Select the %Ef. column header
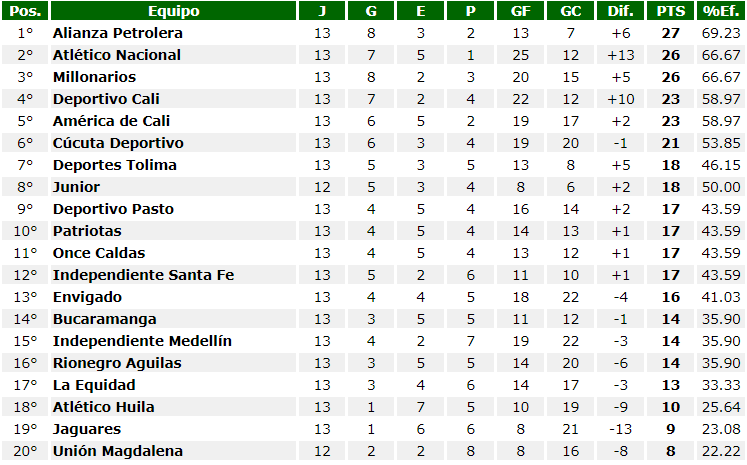Viewport: 747px width, 465px height. (x=720, y=11)
